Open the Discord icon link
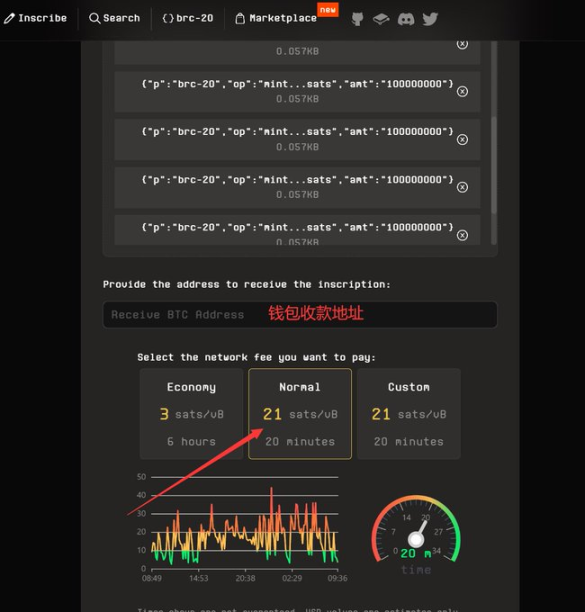This screenshot has width=585, height=612. [406, 19]
